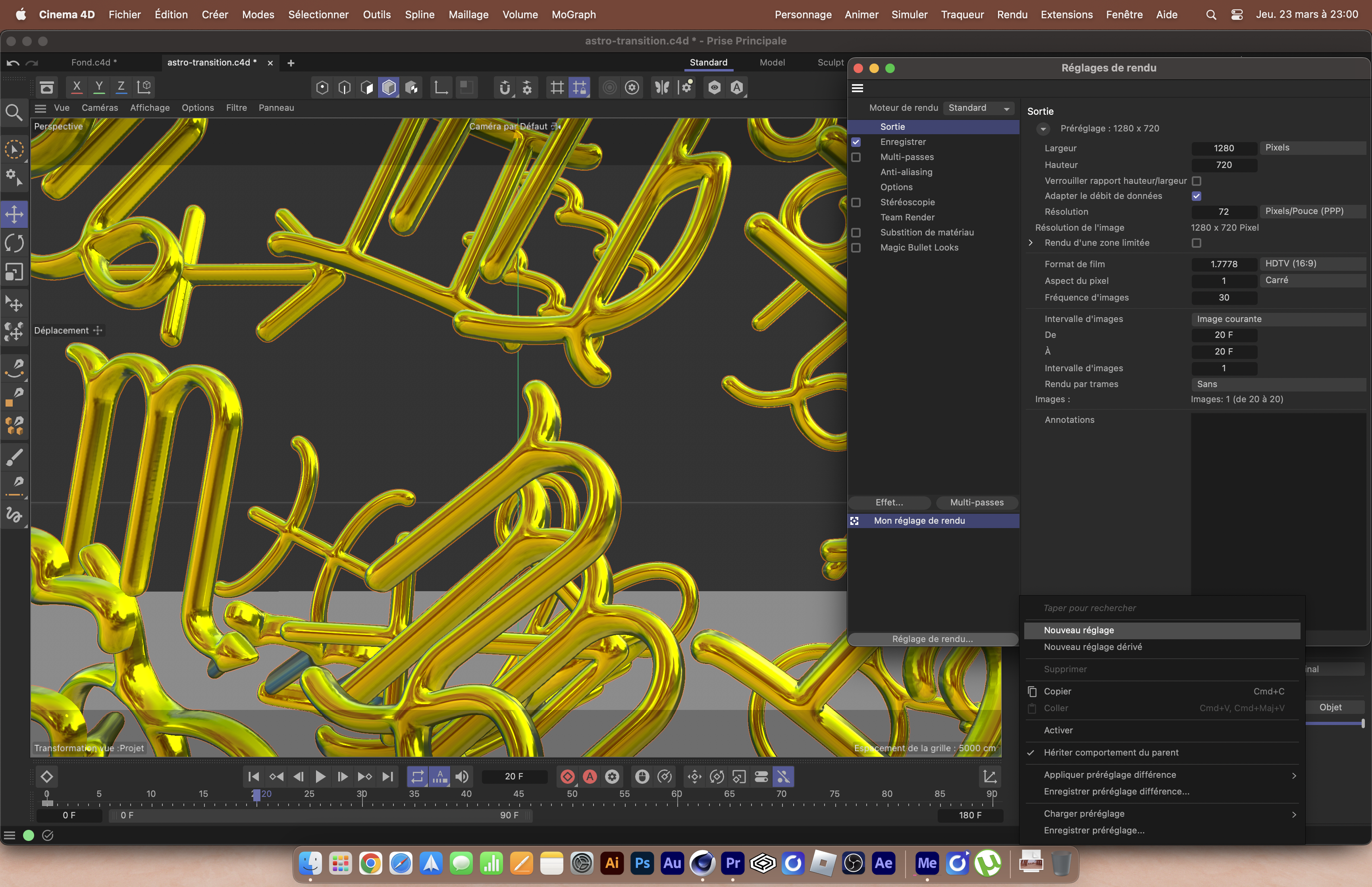Open Photoshop from the Dock
The height and width of the screenshot is (887, 1372).
point(642,863)
